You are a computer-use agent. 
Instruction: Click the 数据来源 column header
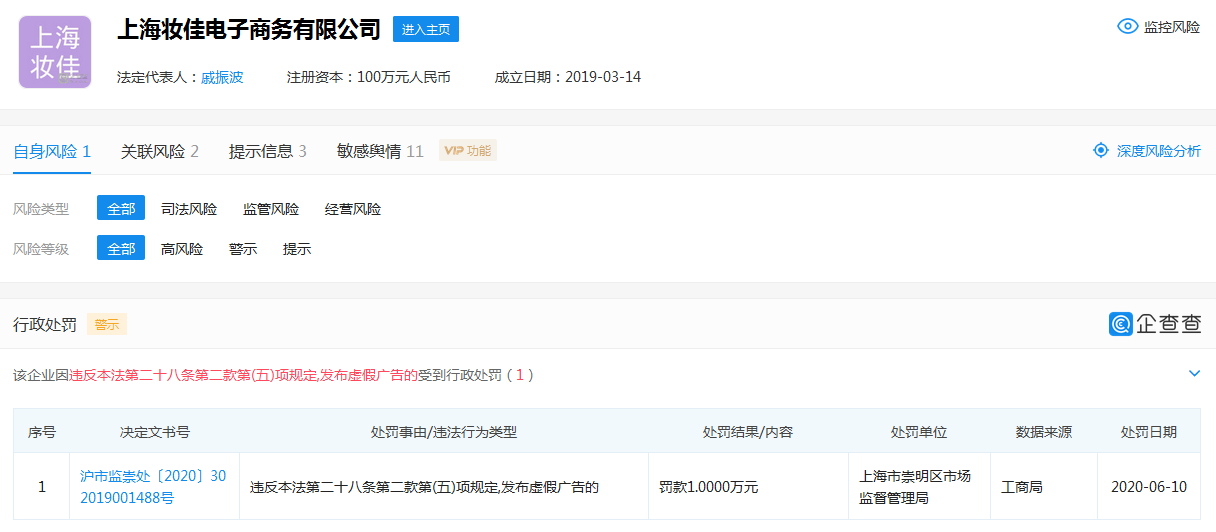click(x=1044, y=432)
